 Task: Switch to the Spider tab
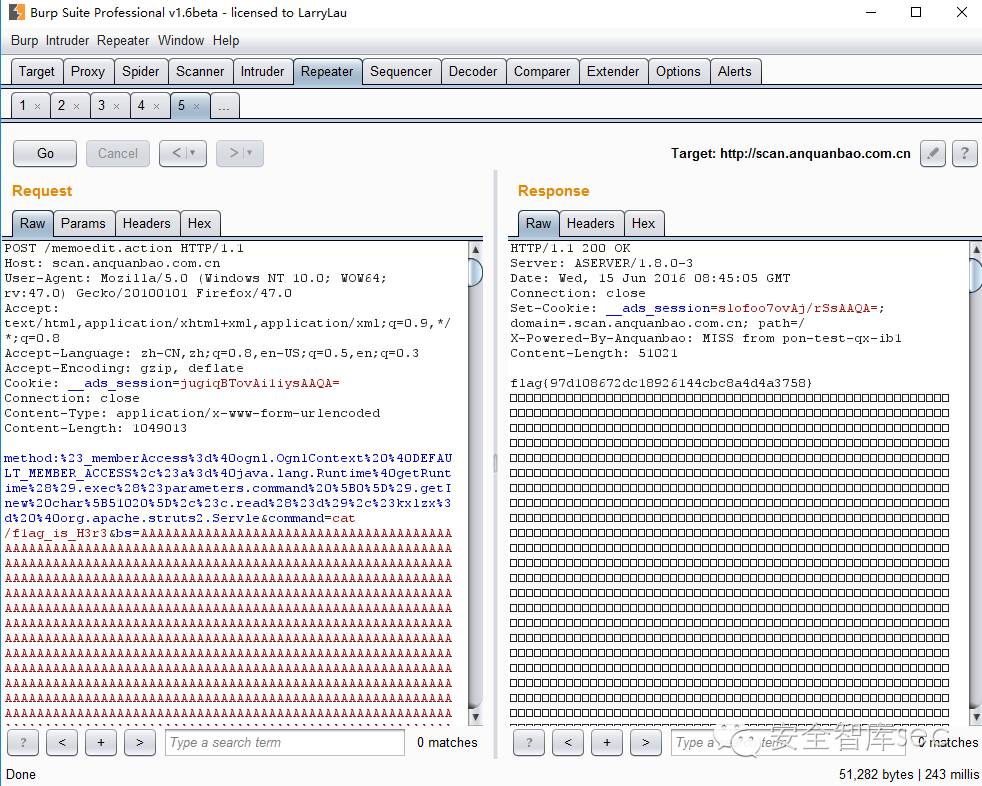(141, 71)
